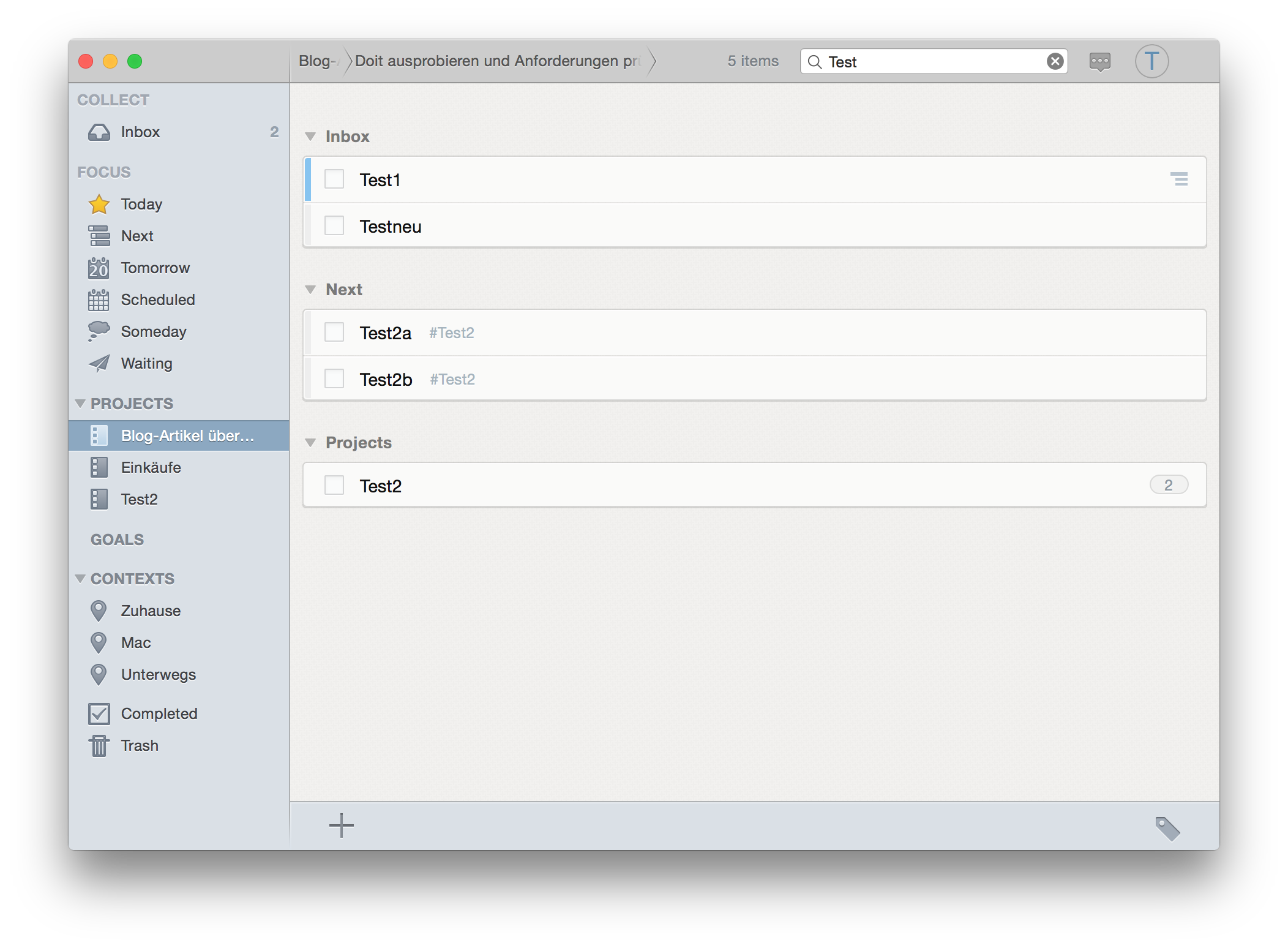Open the Trash bin icon
This screenshot has width=1288, height=948.
coord(99,745)
